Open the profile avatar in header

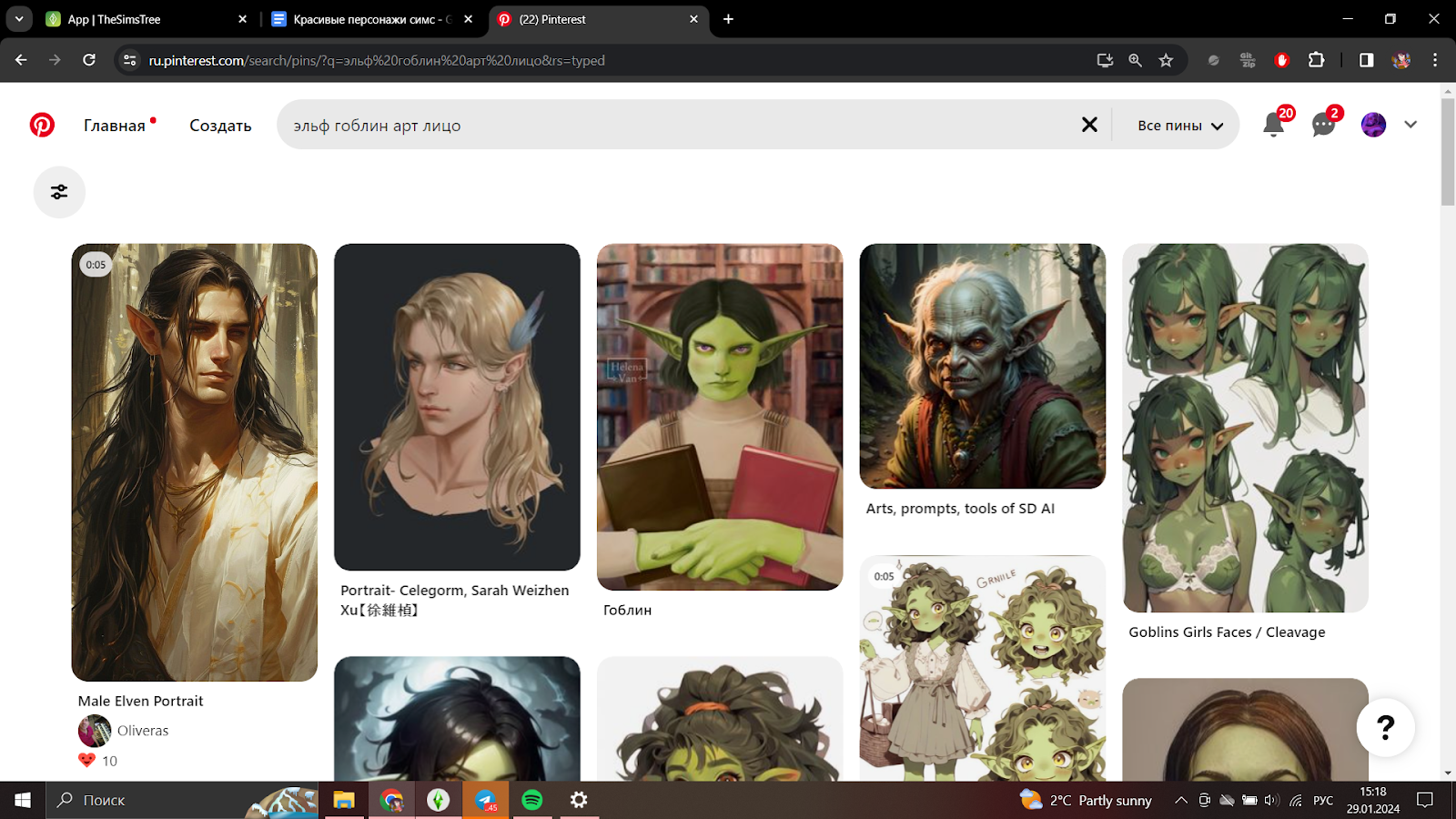click(1373, 125)
